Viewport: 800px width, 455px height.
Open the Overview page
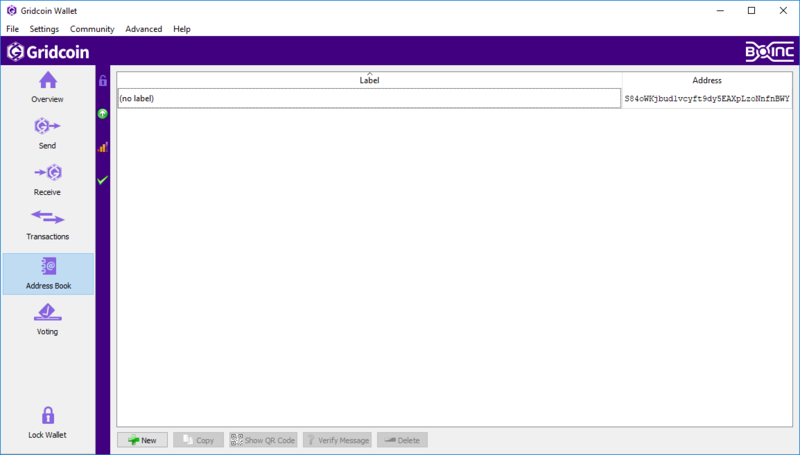(x=47, y=87)
